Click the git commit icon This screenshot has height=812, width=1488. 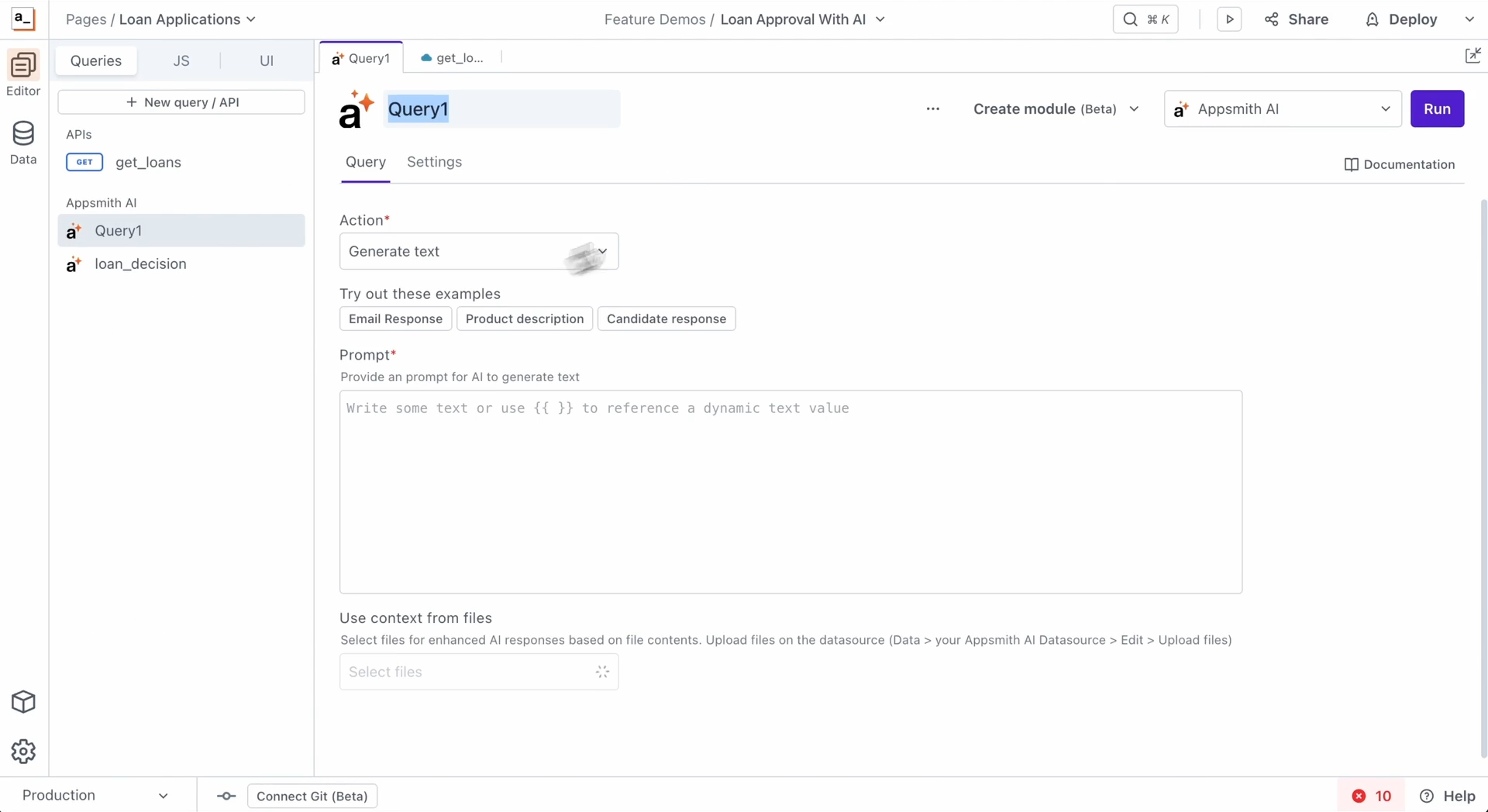[x=226, y=796]
